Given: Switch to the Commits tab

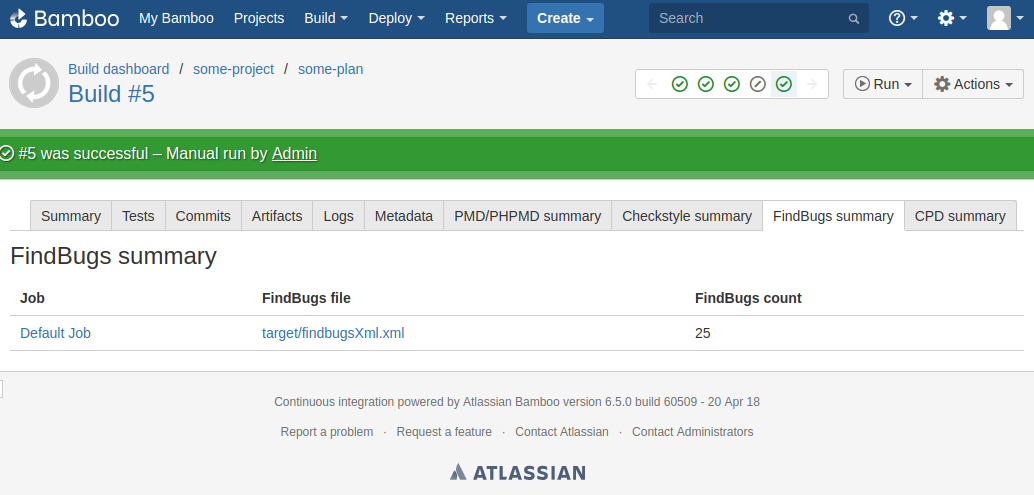Looking at the screenshot, I should (203, 216).
